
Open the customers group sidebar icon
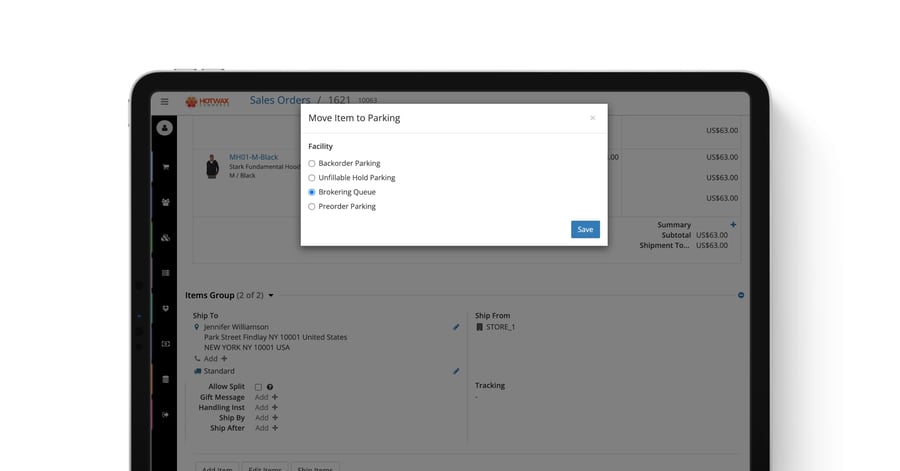click(x=165, y=202)
